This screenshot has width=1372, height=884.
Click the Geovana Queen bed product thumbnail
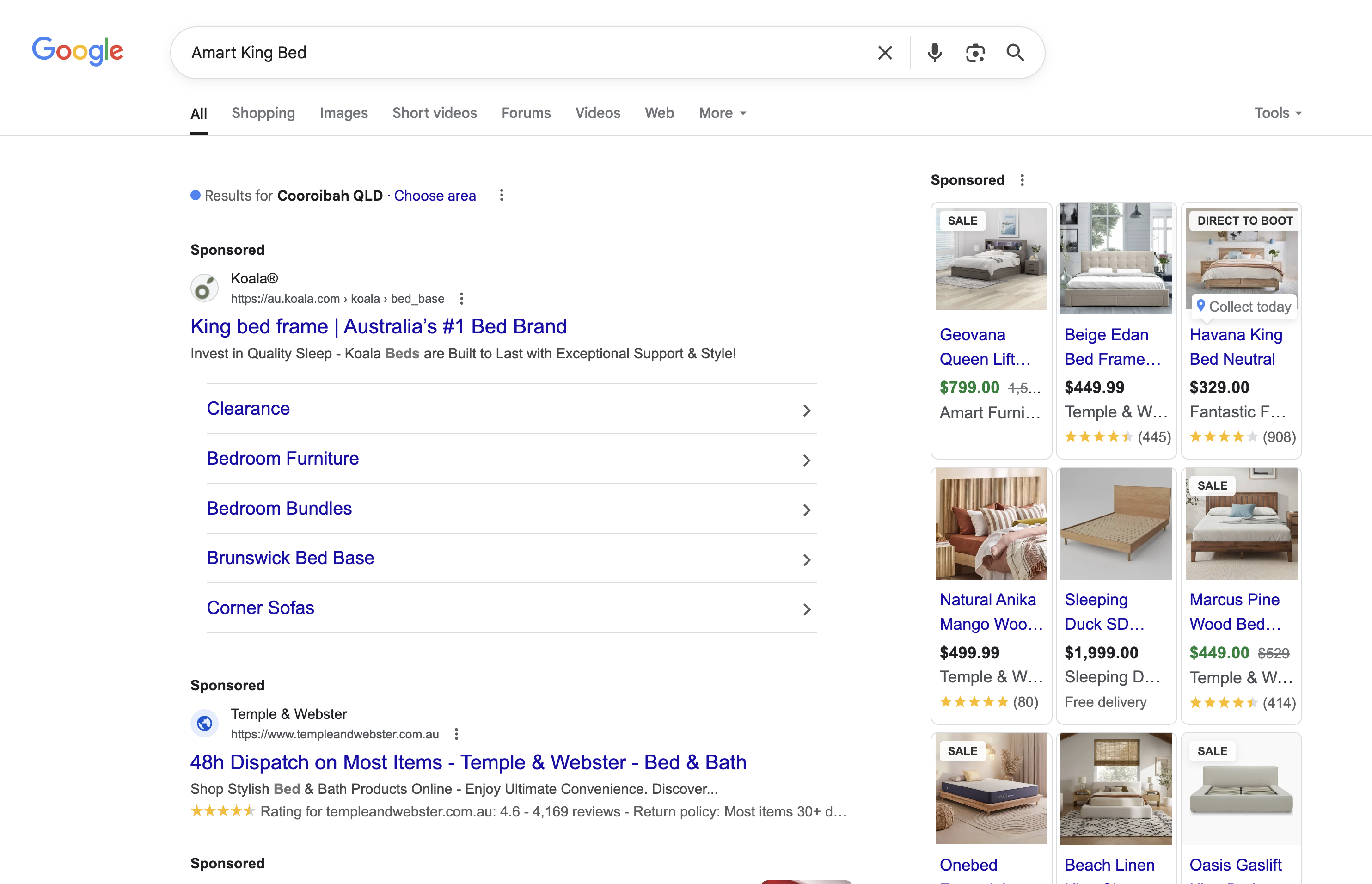pyautogui.click(x=991, y=259)
